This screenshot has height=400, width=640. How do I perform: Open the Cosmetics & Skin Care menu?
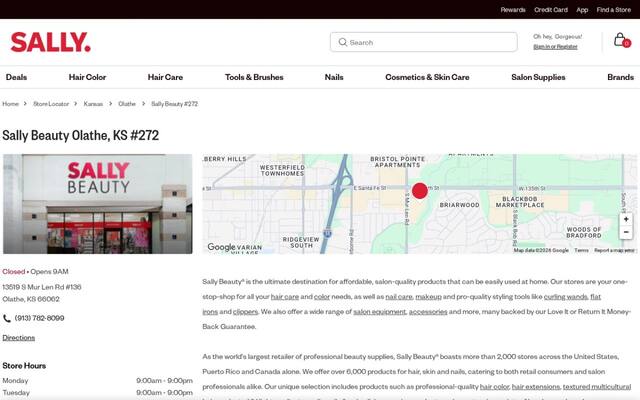pyautogui.click(x=427, y=77)
